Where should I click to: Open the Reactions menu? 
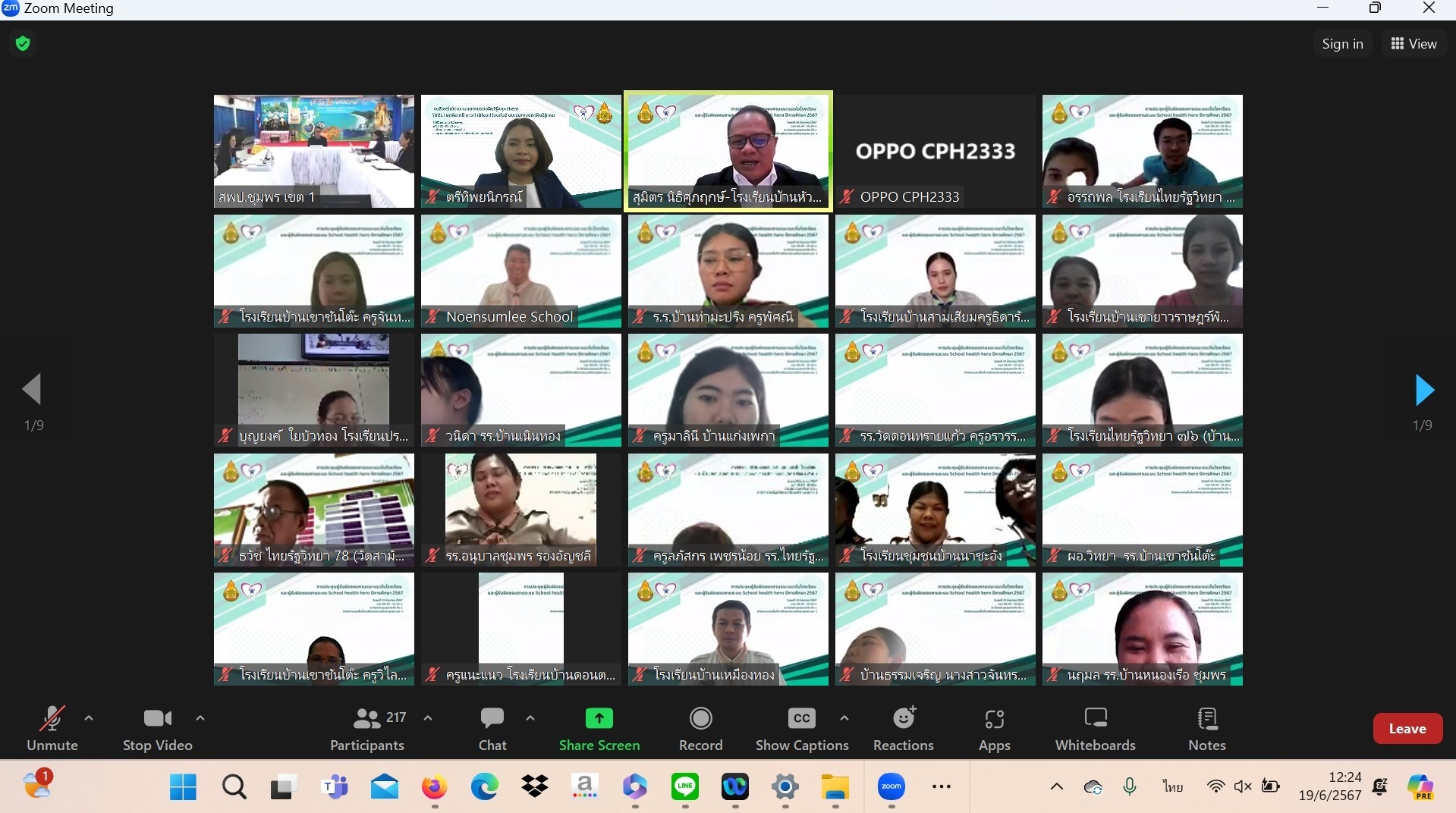point(903,728)
